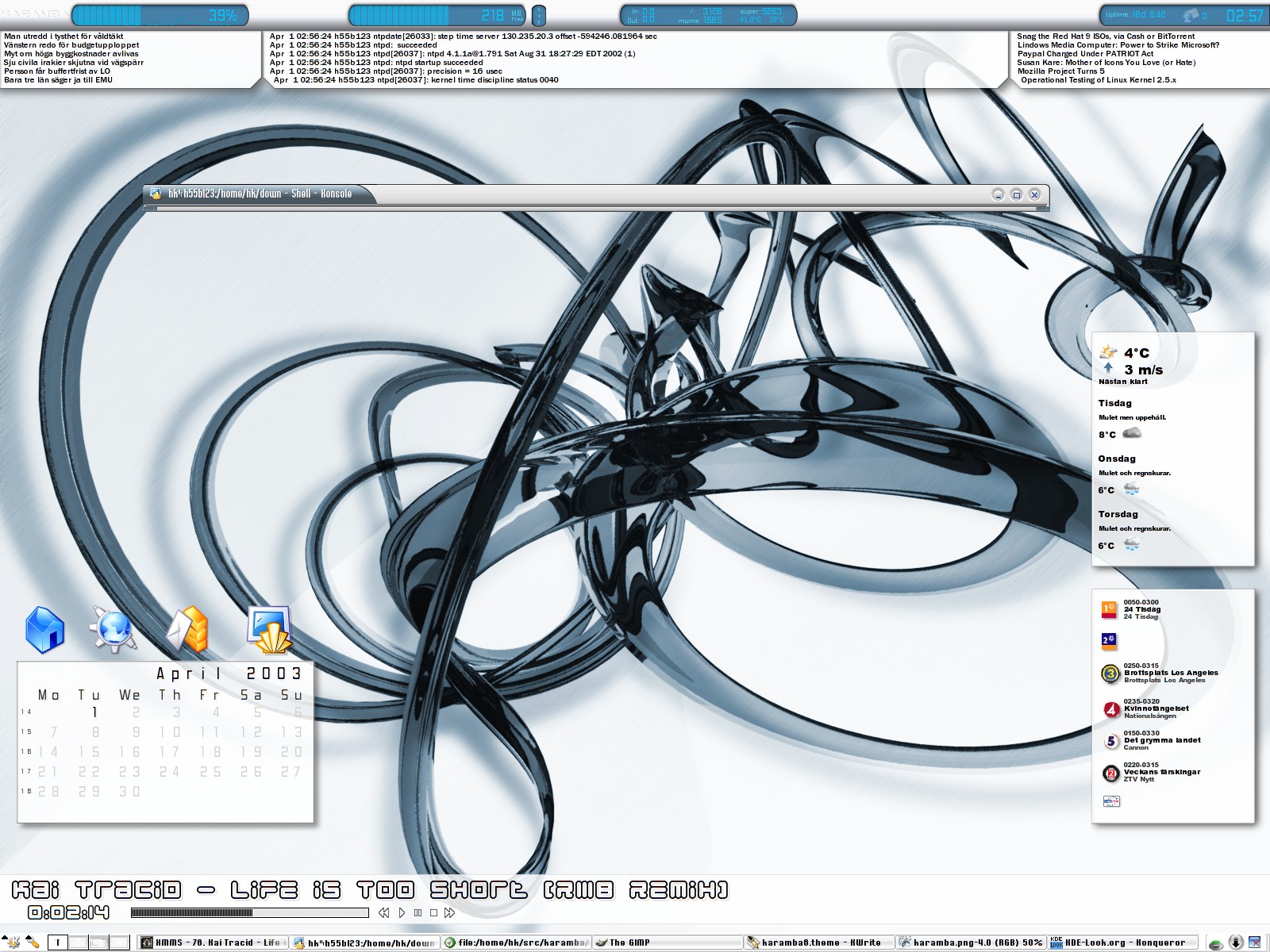The height and width of the screenshot is (952, 1270).
Task: Select date 30 in the calendar widget
Action: tap(129, 792)
